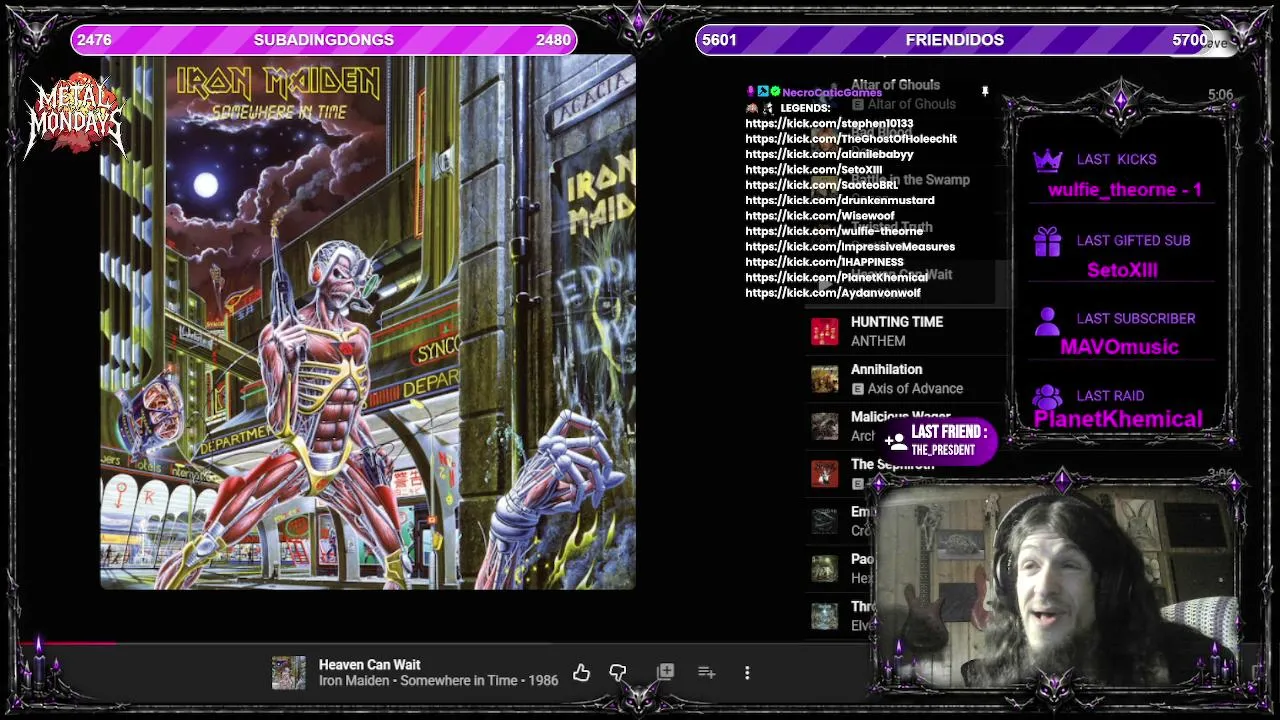Open the kick.com/alanilebabyy link

(829, 155)
